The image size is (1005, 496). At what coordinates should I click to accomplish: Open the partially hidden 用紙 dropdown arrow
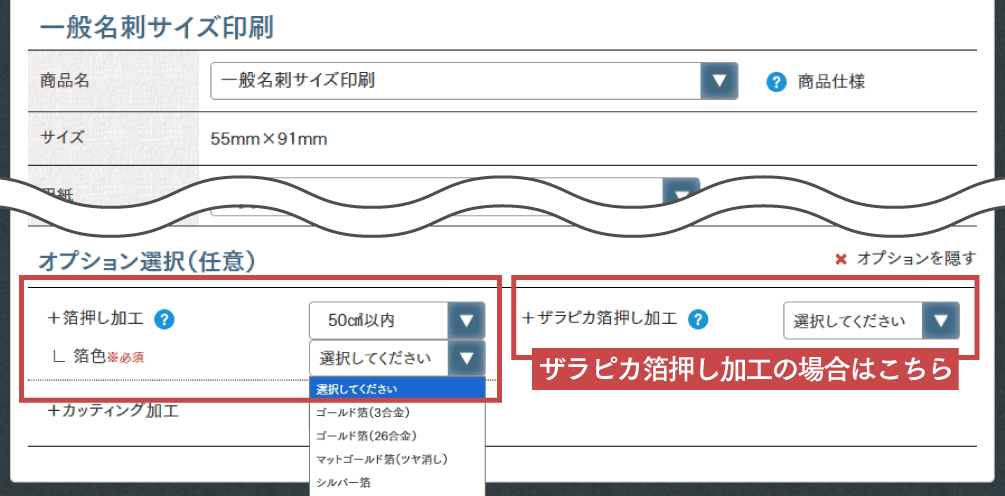point(681,191)
